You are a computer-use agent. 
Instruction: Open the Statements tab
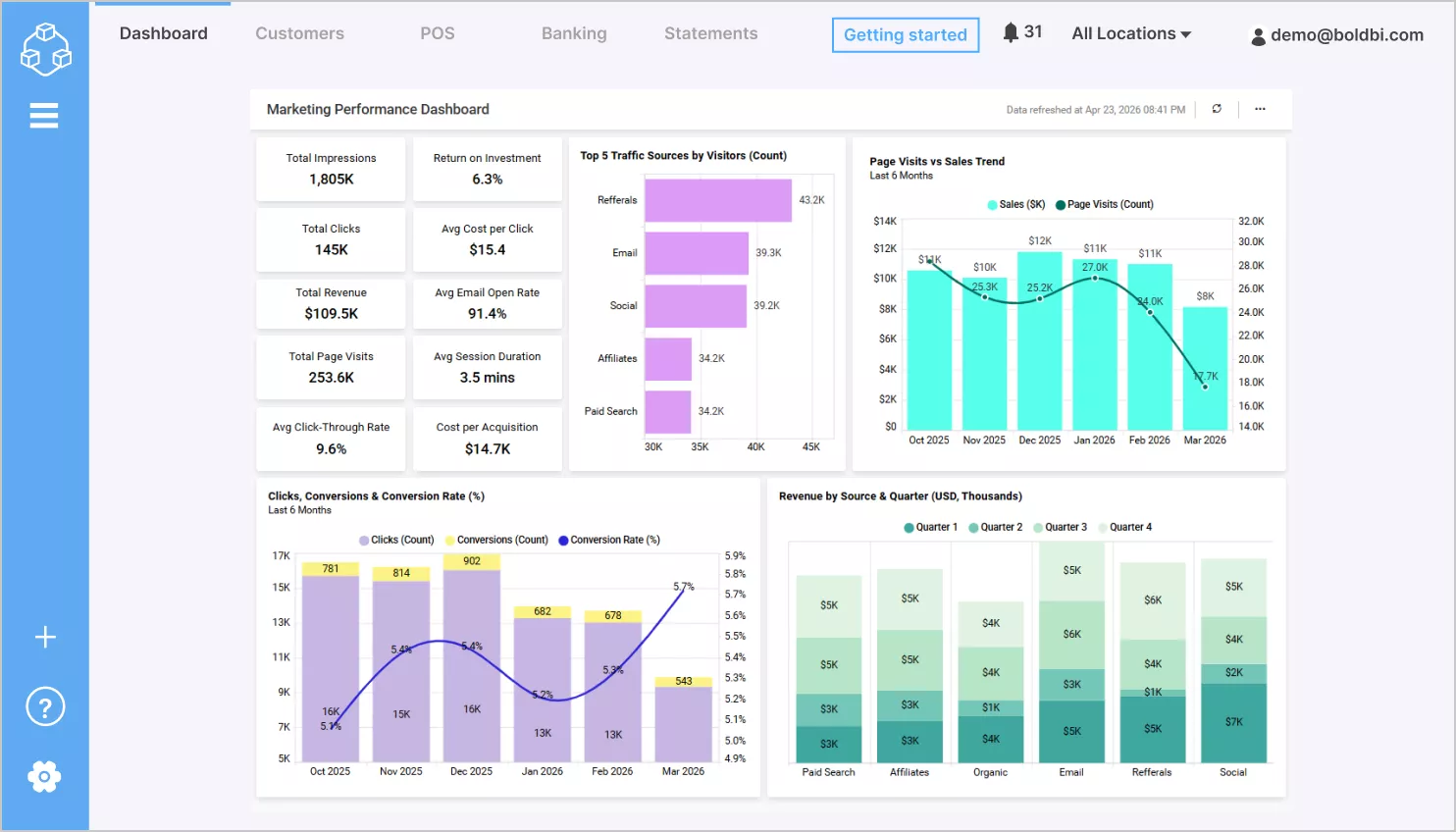711,33
